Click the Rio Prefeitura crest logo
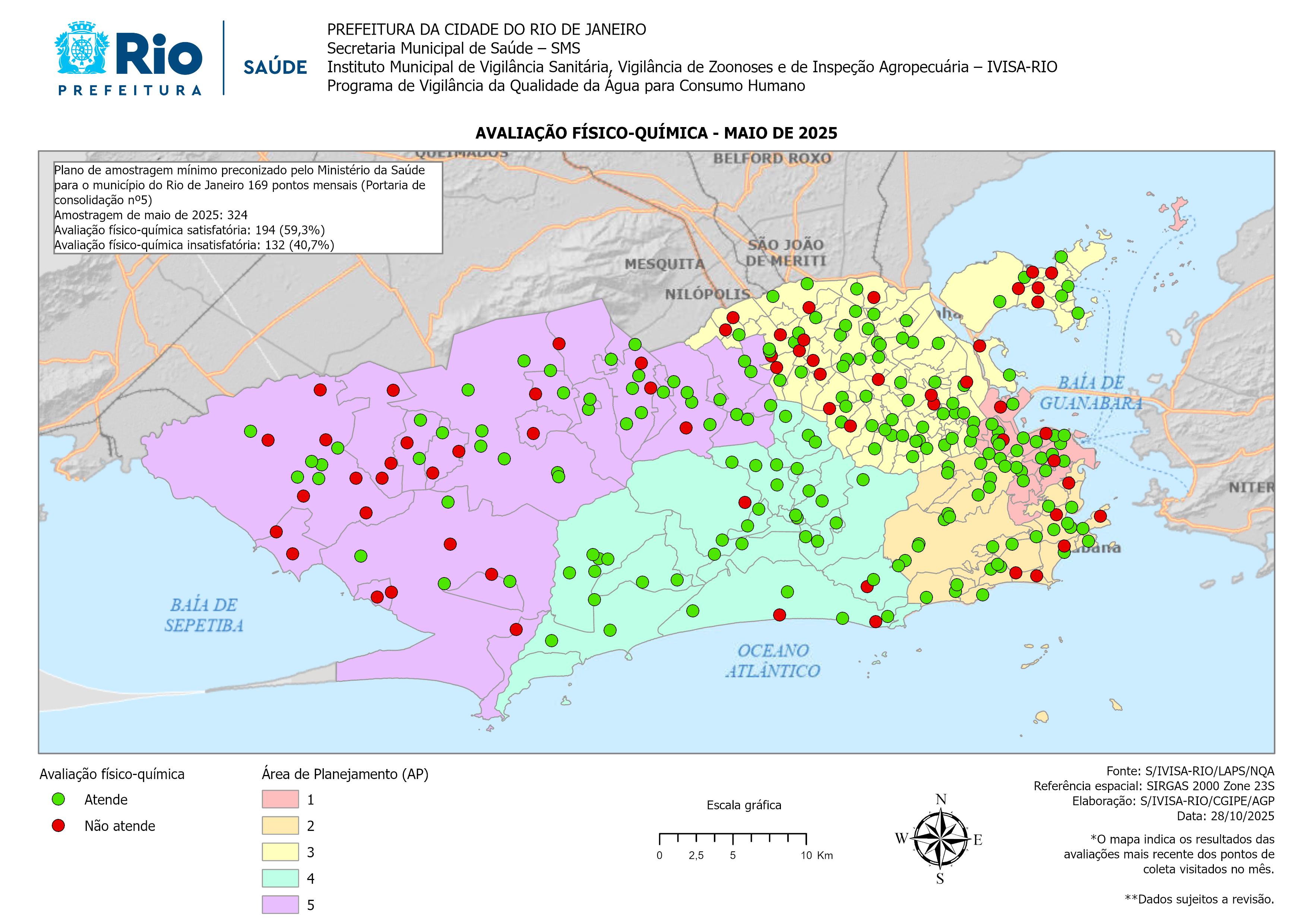The image size is (1307, 924). click(82, 48)
